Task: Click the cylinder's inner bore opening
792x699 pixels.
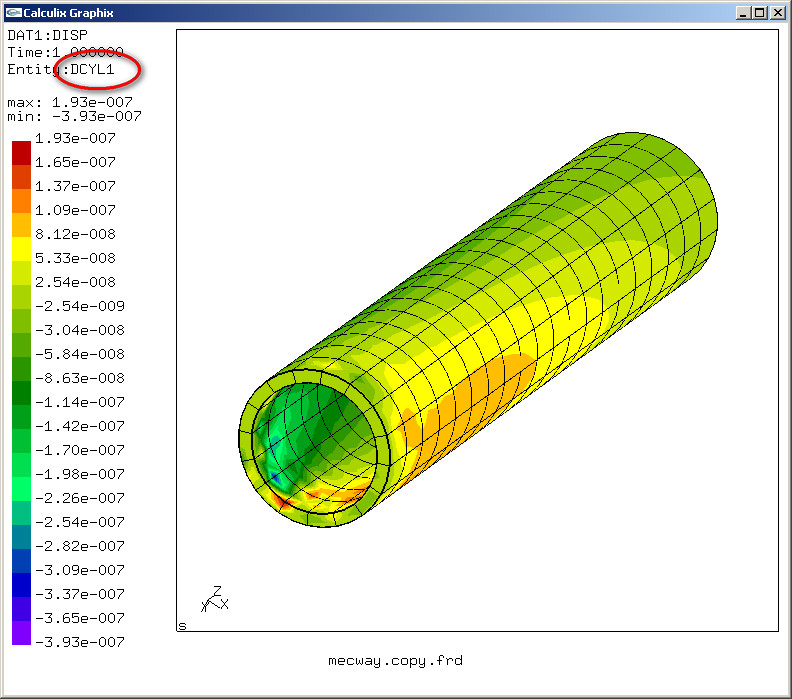Action: [x=314, y=447]
